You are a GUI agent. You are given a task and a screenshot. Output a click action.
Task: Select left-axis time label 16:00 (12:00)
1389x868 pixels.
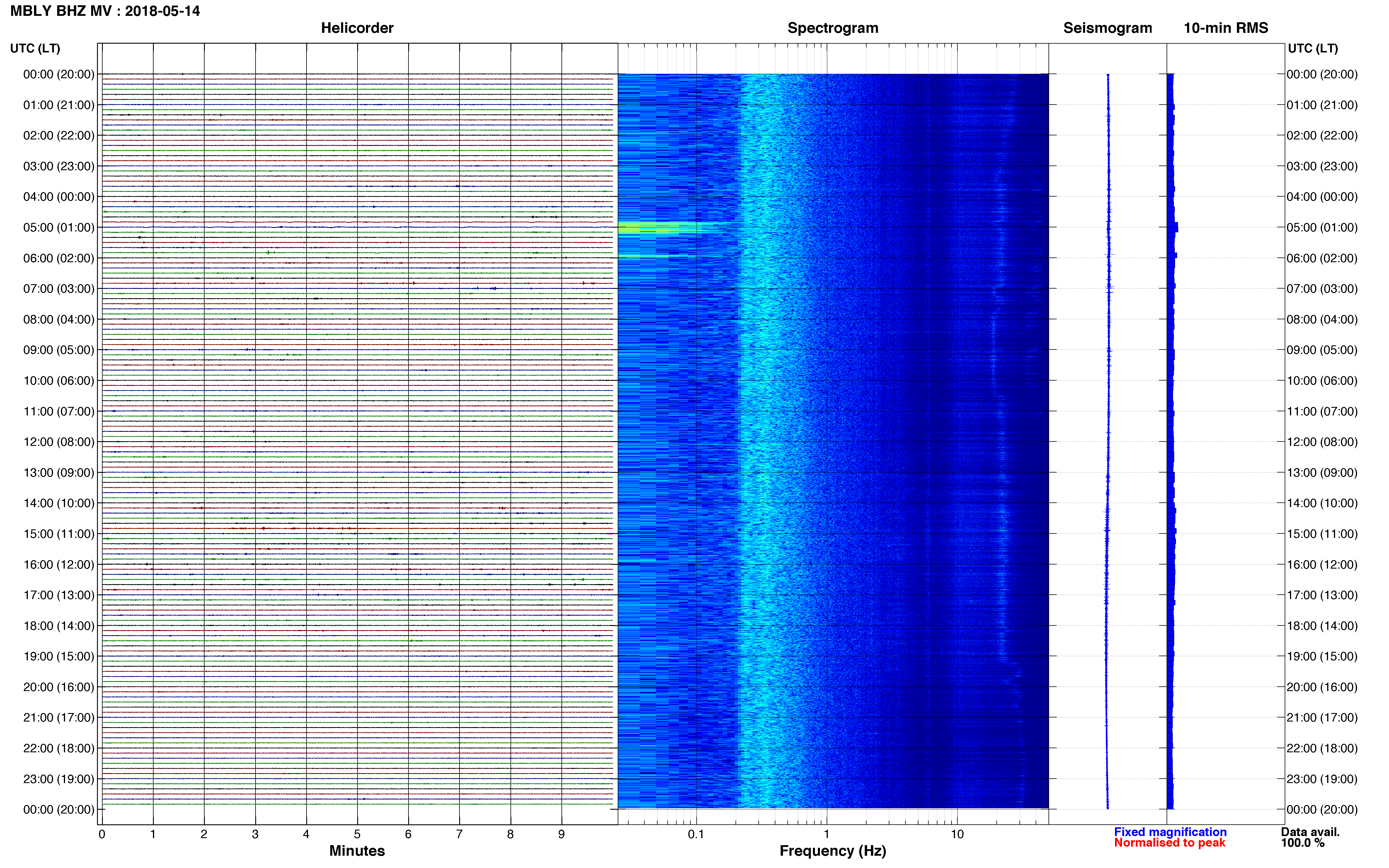pyautogui.click(x=59, y=565)
